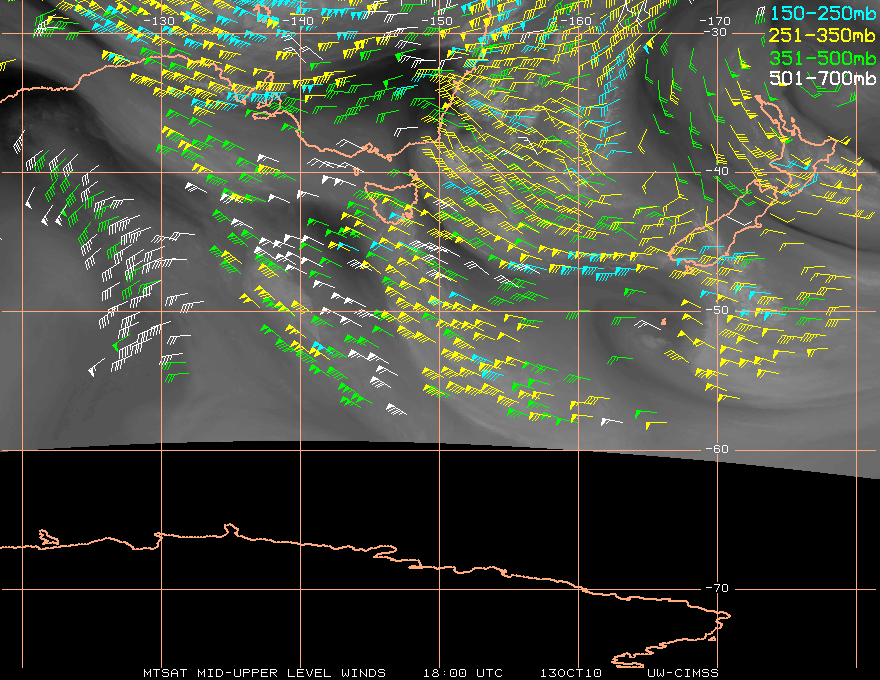Image resolution: width=880 pixels, height=680 pixels.
Task: Click the -170 longitude label
Action: pos(714,21)
